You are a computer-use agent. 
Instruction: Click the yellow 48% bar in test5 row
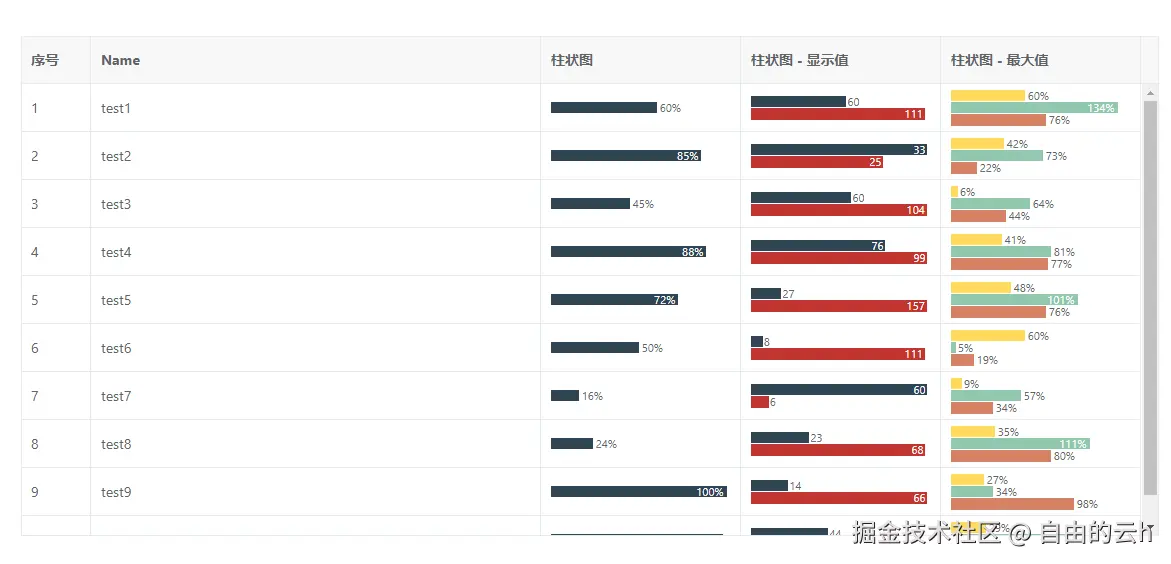(x=980, y=288)
